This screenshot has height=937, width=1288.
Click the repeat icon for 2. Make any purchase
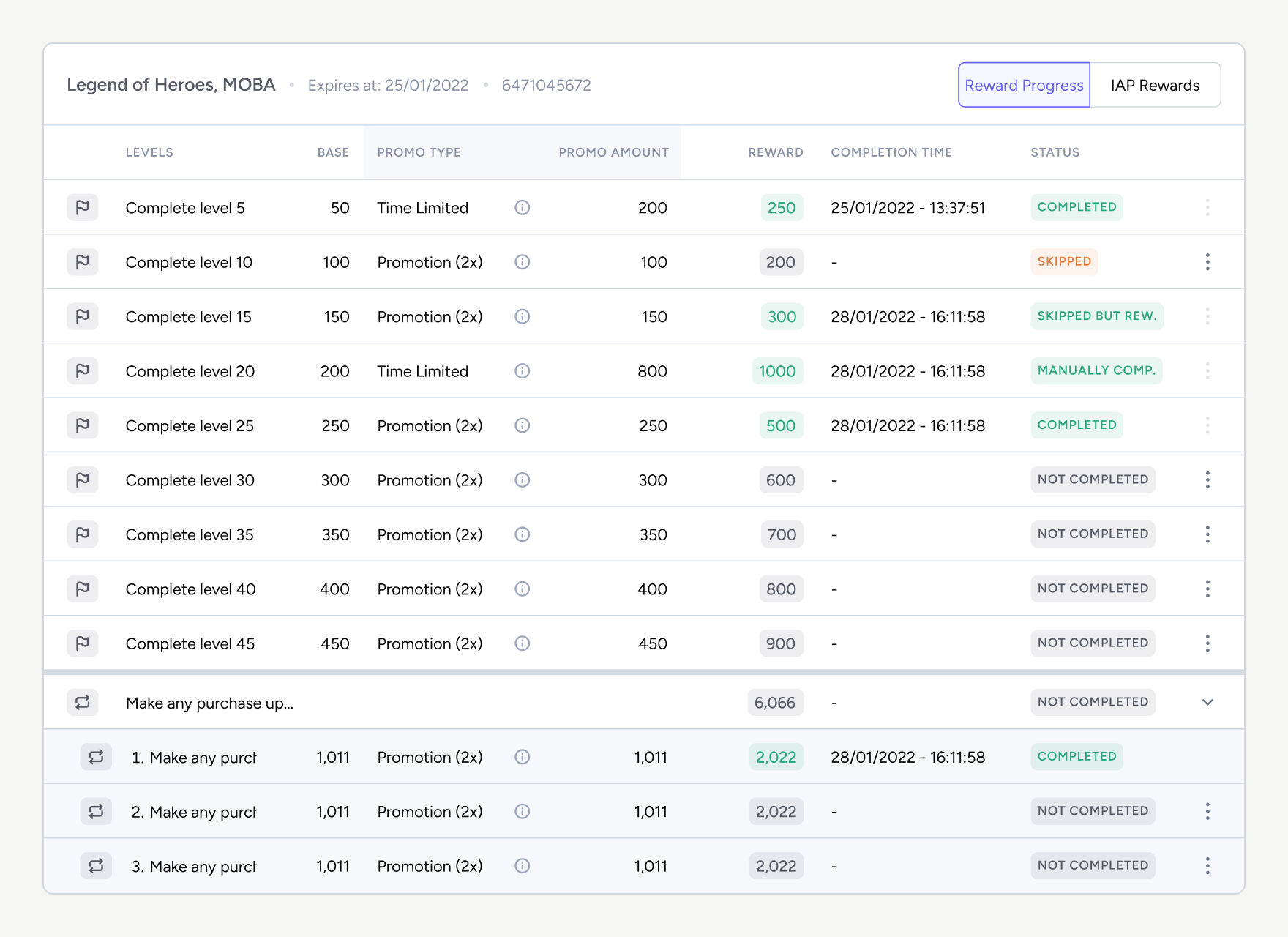96,811
